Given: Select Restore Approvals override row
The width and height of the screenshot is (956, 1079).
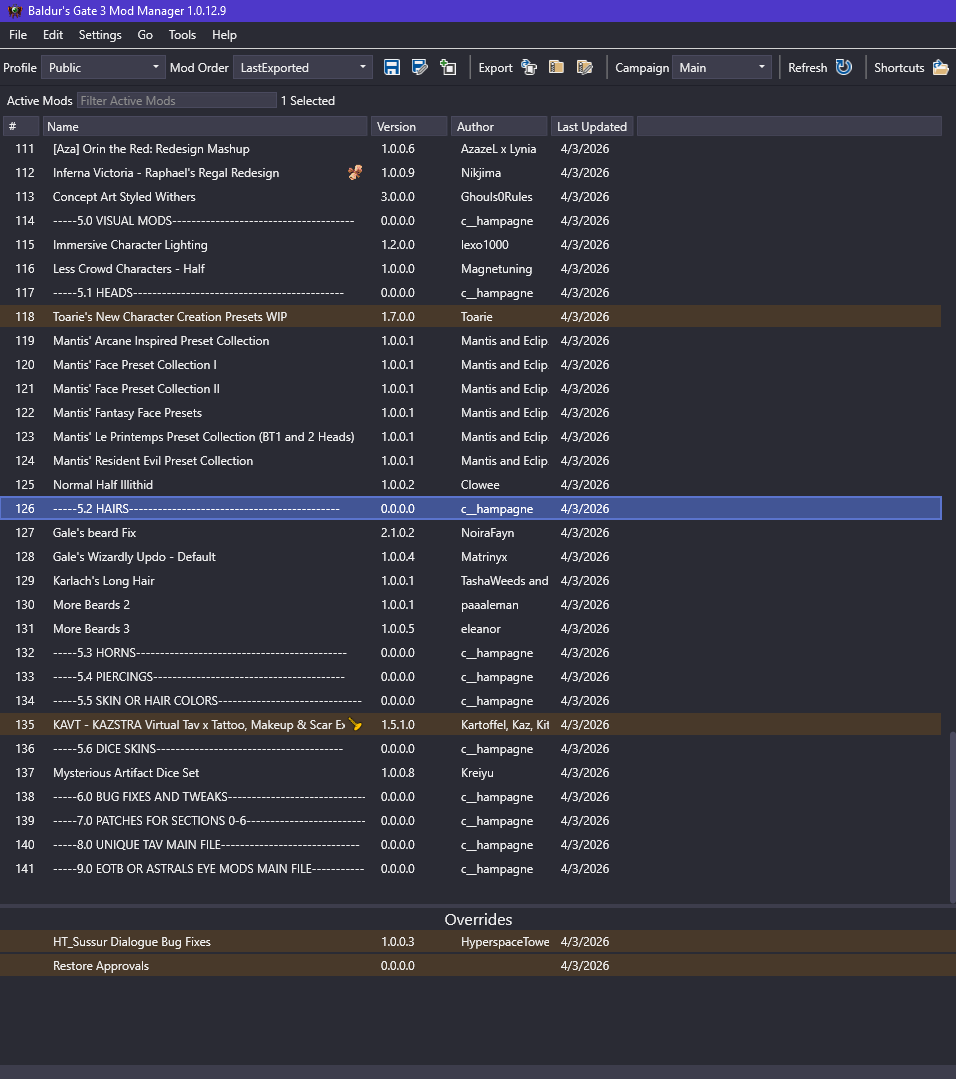Looking at the screenshot, I should pyautogui.click(x=478, y=965).
